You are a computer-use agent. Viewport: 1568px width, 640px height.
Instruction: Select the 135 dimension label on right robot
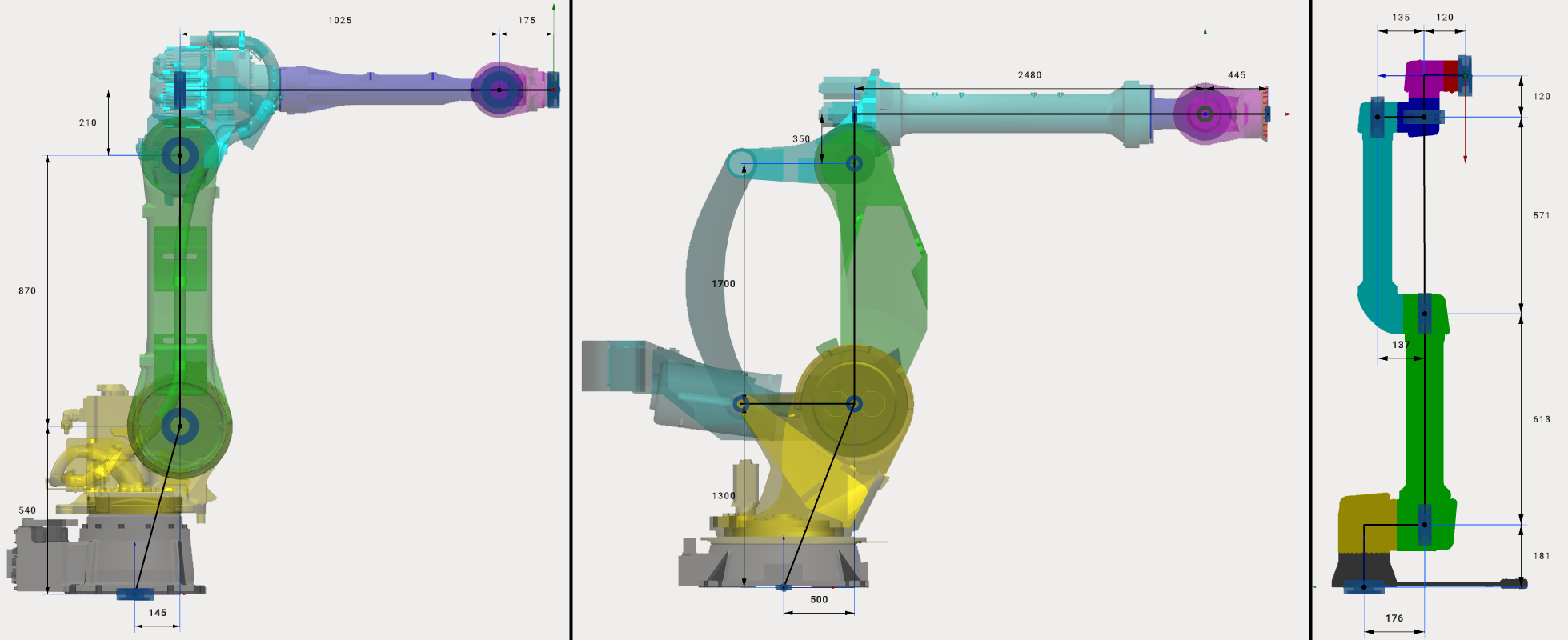1401,17
